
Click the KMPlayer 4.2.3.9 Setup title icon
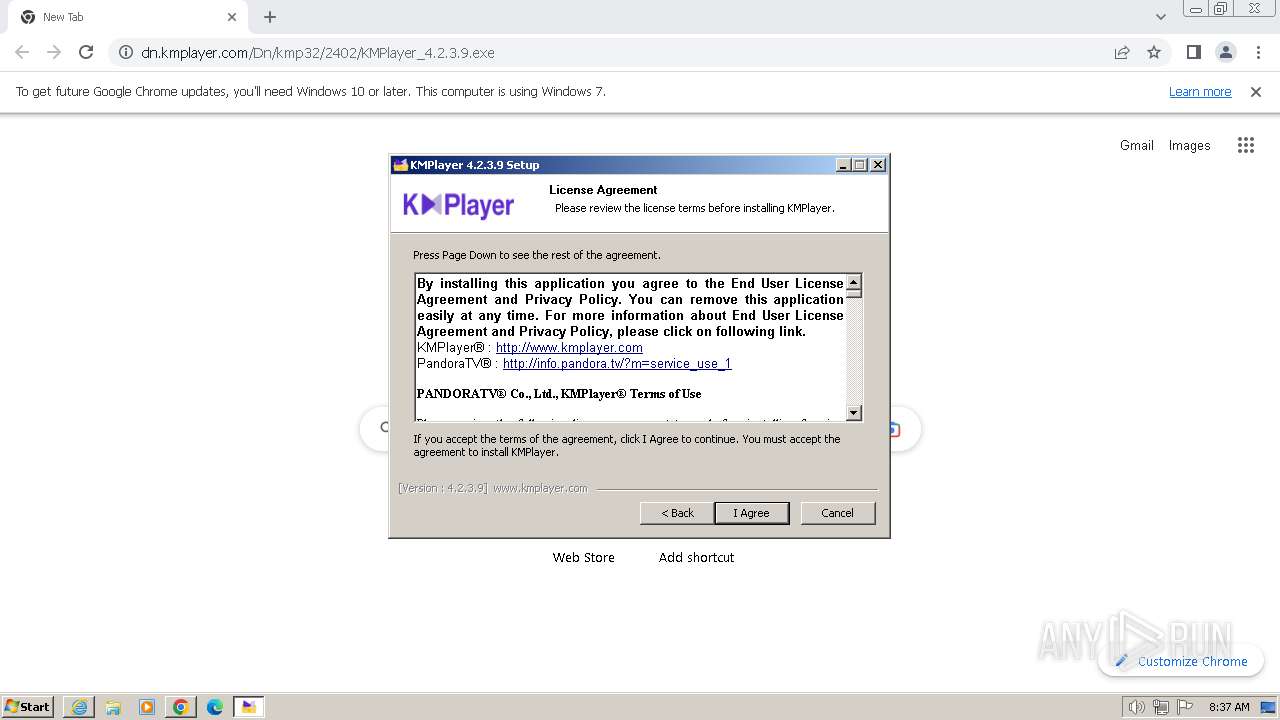(x=400, y=165)
